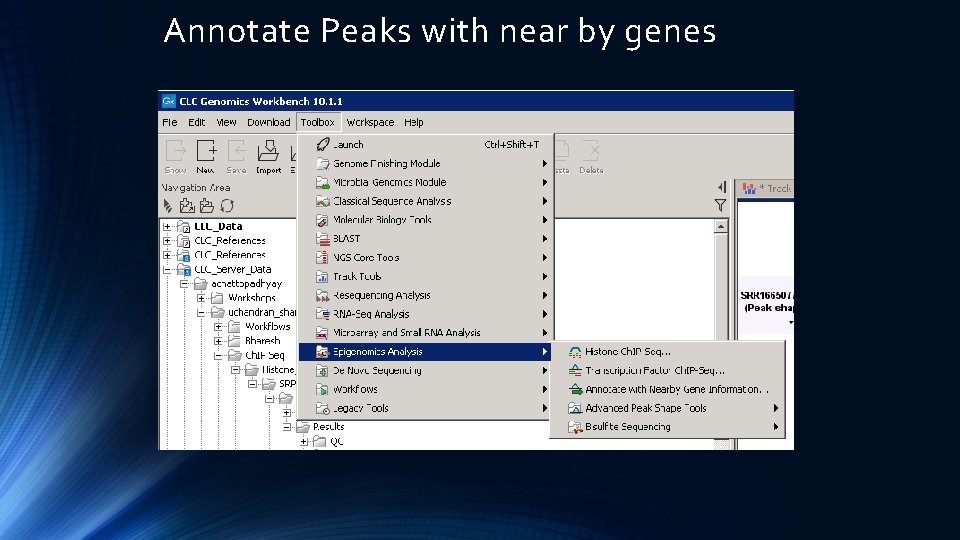Open Classical Sequence Analysis submenu

point(426,201)
